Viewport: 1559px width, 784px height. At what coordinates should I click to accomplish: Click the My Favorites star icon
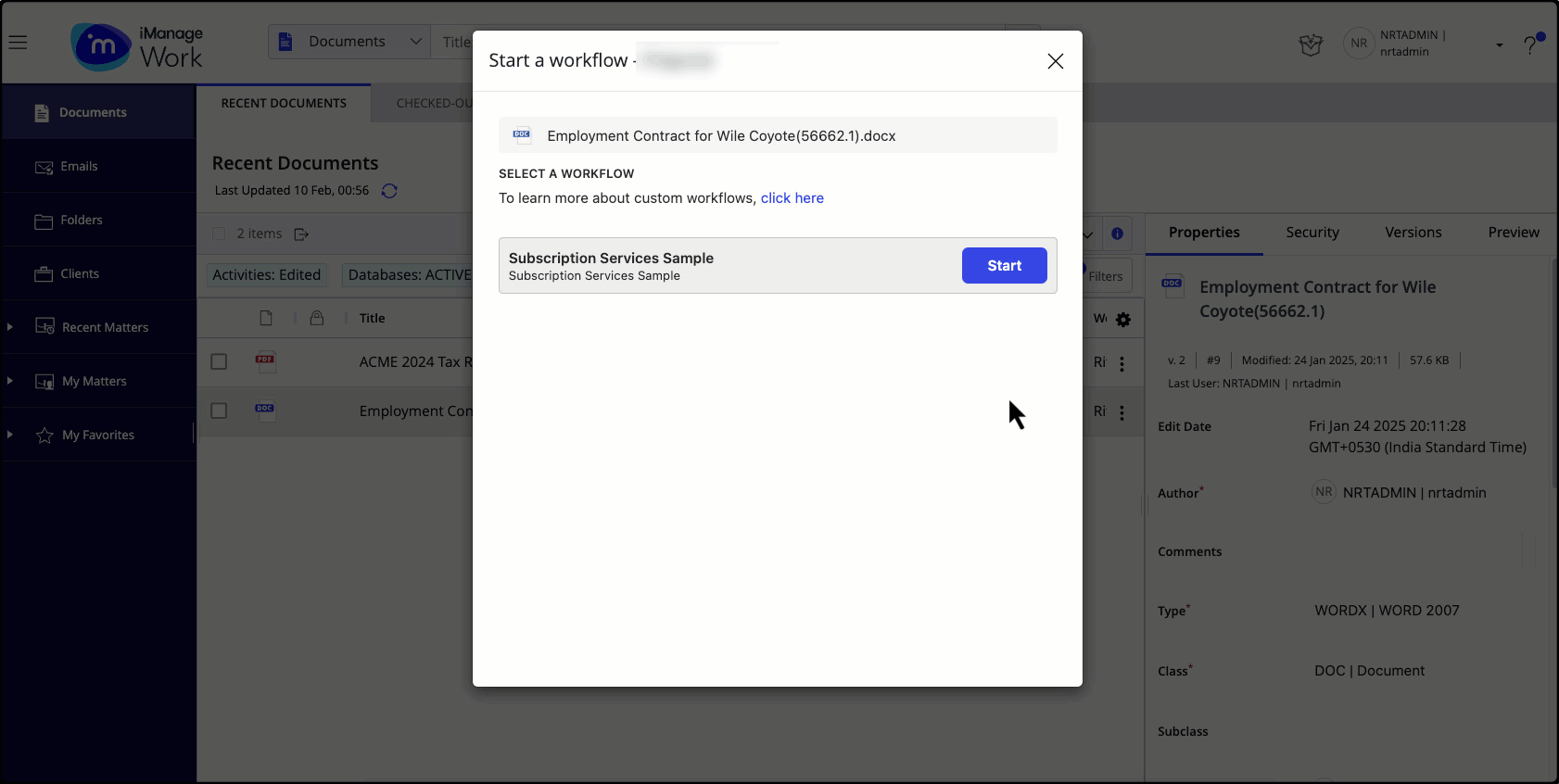point(44,435)
